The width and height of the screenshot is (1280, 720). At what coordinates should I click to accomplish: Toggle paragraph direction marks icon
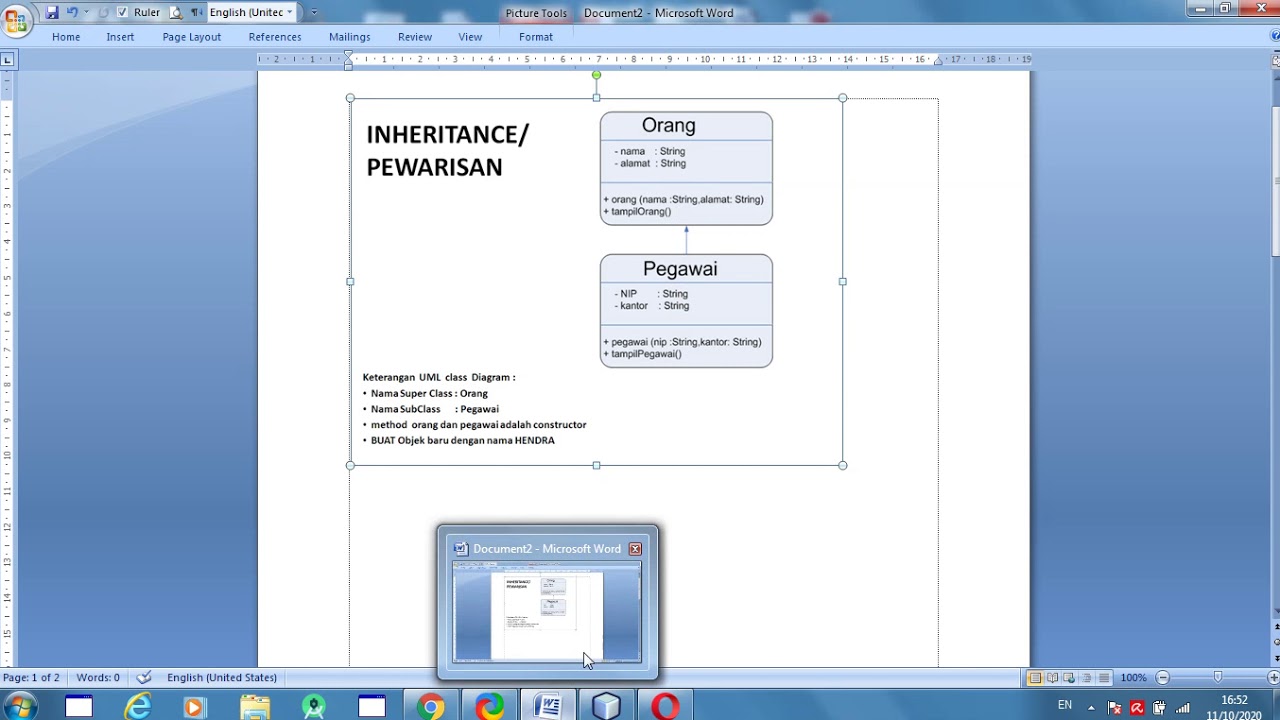pyautogui.click(x=196, y=12)
